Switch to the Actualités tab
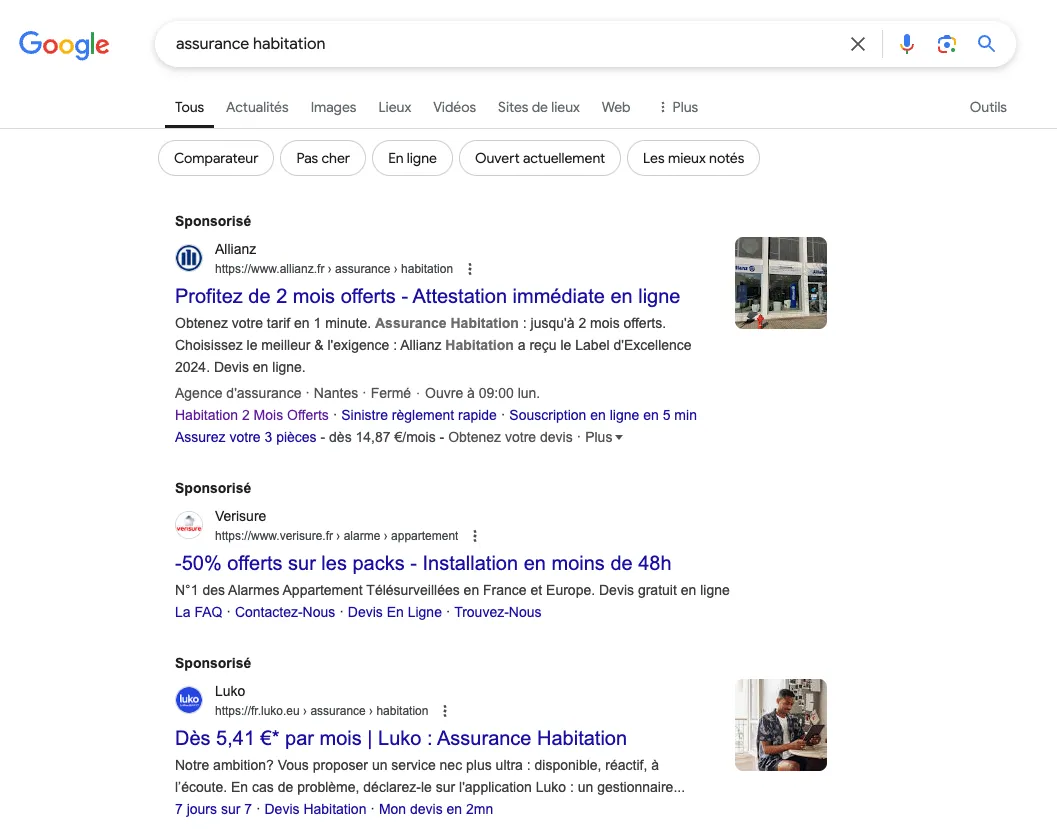 pyautogui.click(x=257, y=107)
